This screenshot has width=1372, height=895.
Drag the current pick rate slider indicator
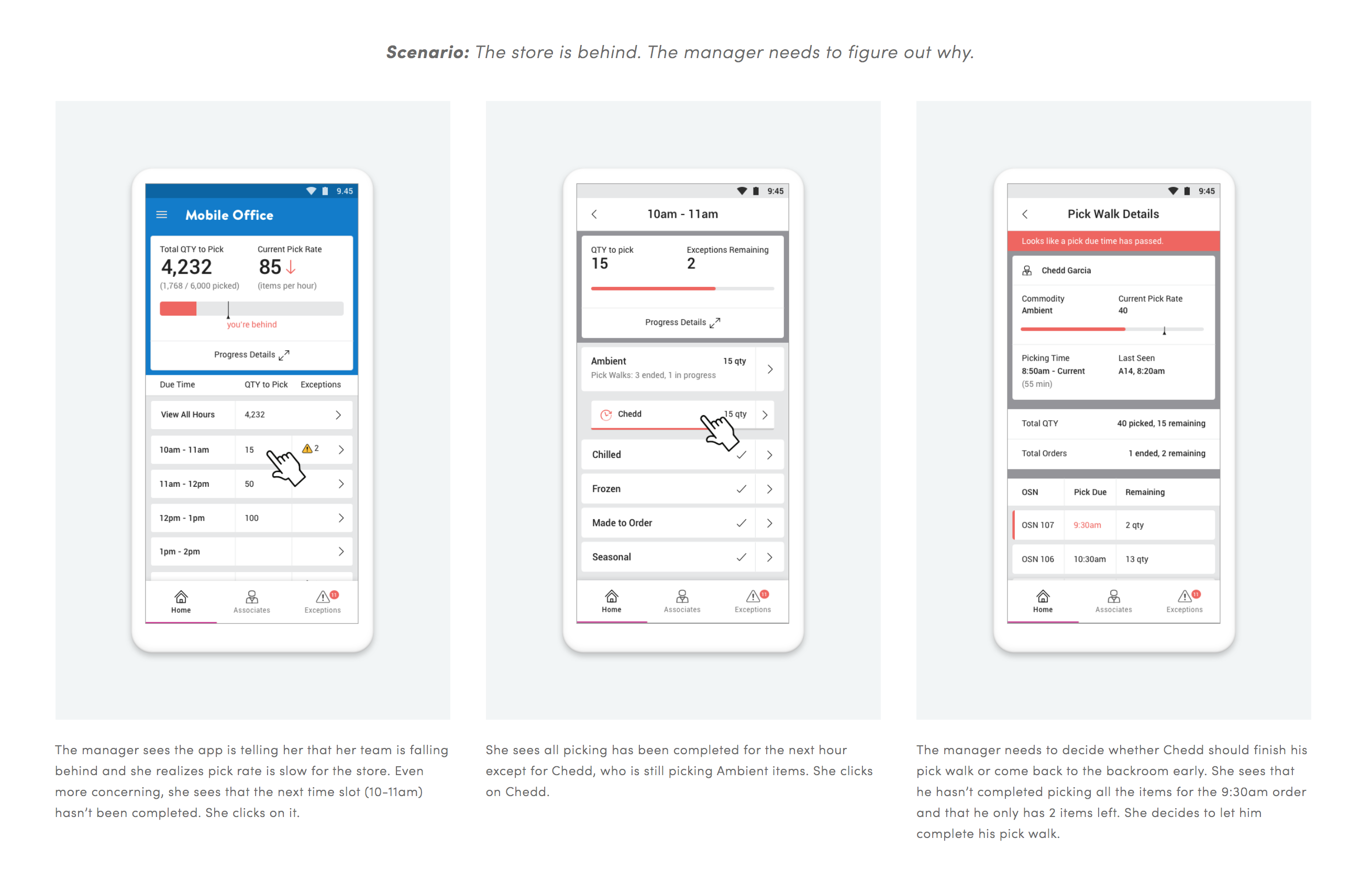[1164, 332]
